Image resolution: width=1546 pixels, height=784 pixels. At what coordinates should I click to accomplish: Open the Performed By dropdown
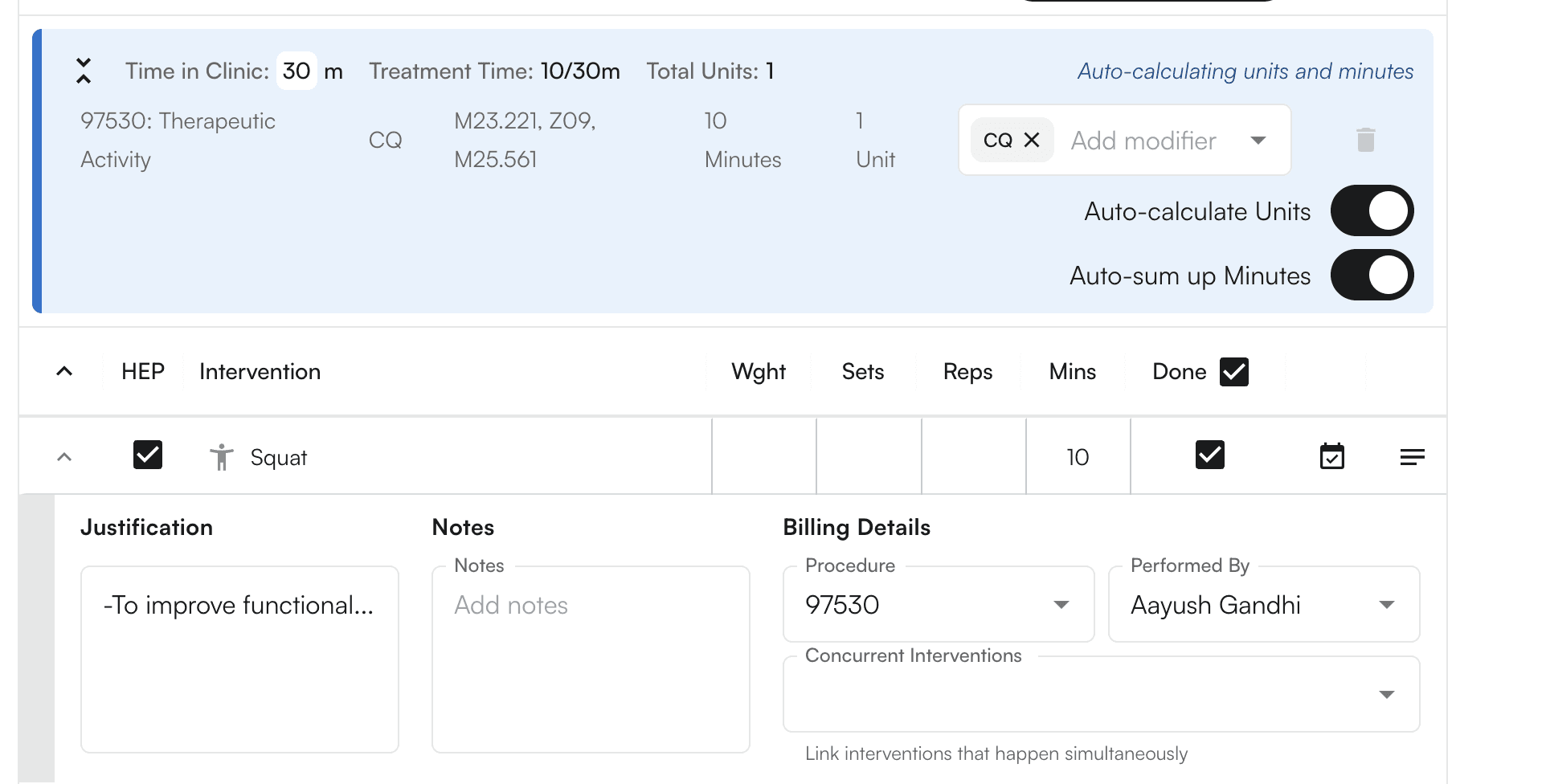coord(1386,605)
